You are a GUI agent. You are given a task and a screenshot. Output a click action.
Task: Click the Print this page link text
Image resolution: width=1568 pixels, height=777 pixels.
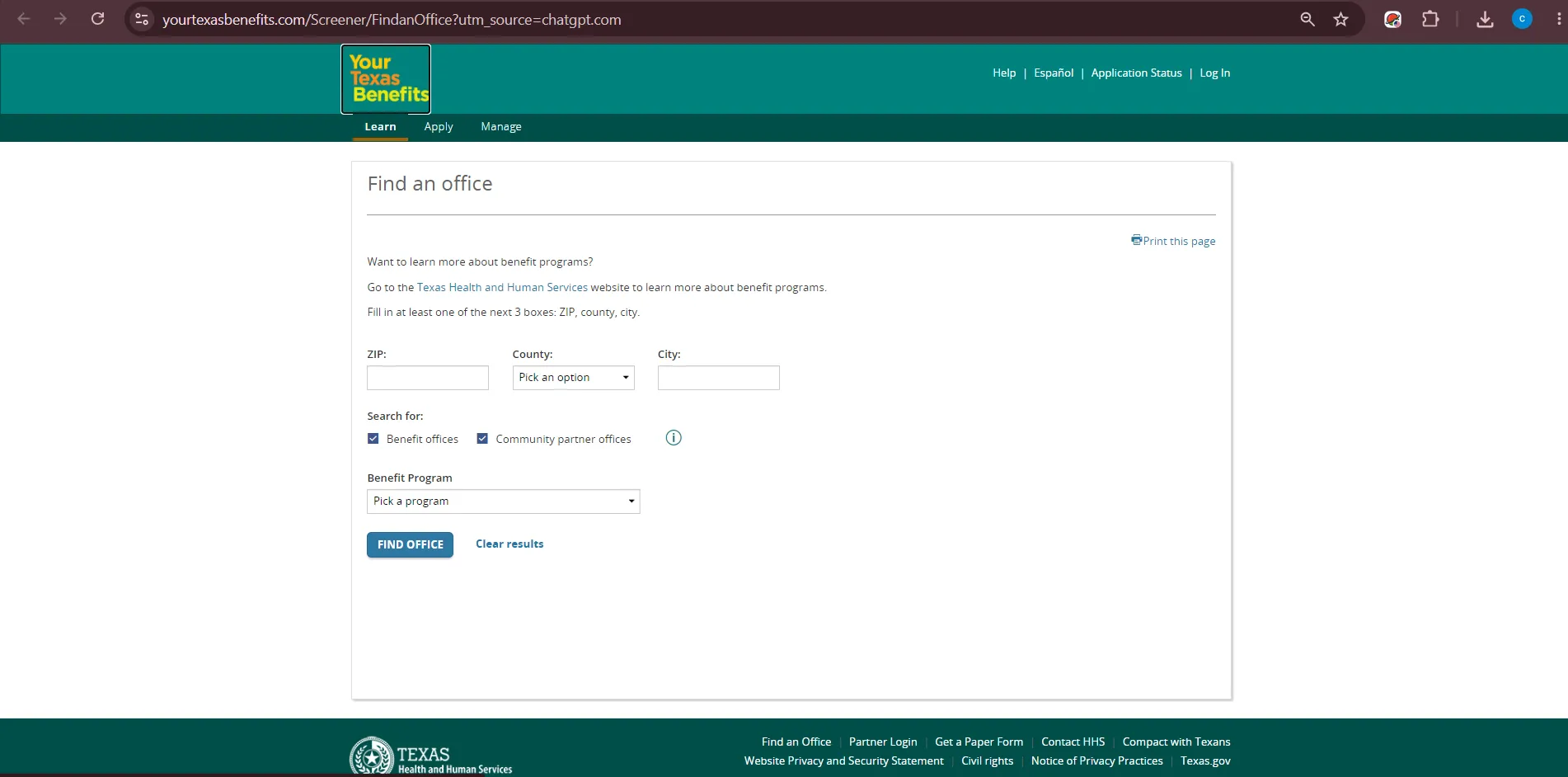[x=1179, y=241]
